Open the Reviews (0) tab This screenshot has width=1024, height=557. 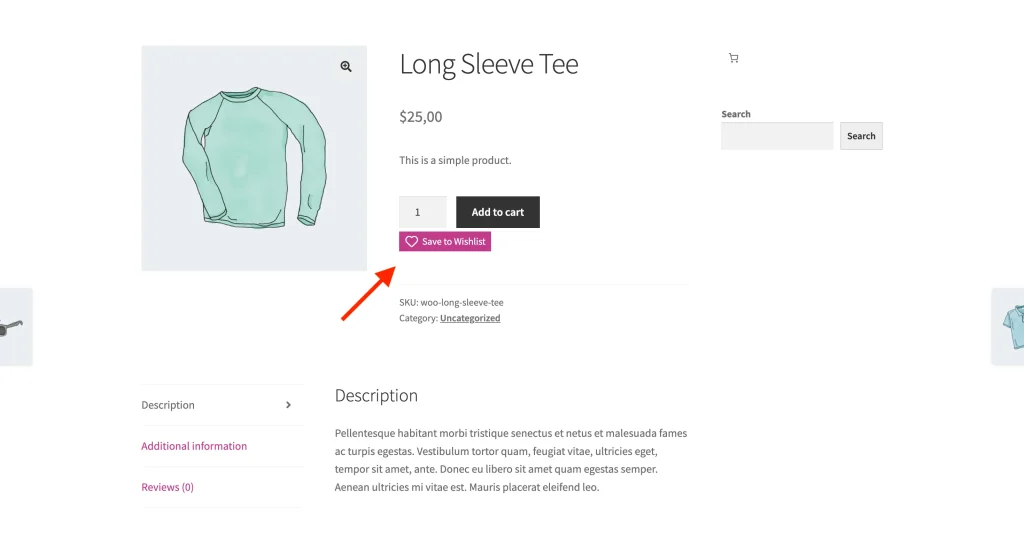coord(167,487)
